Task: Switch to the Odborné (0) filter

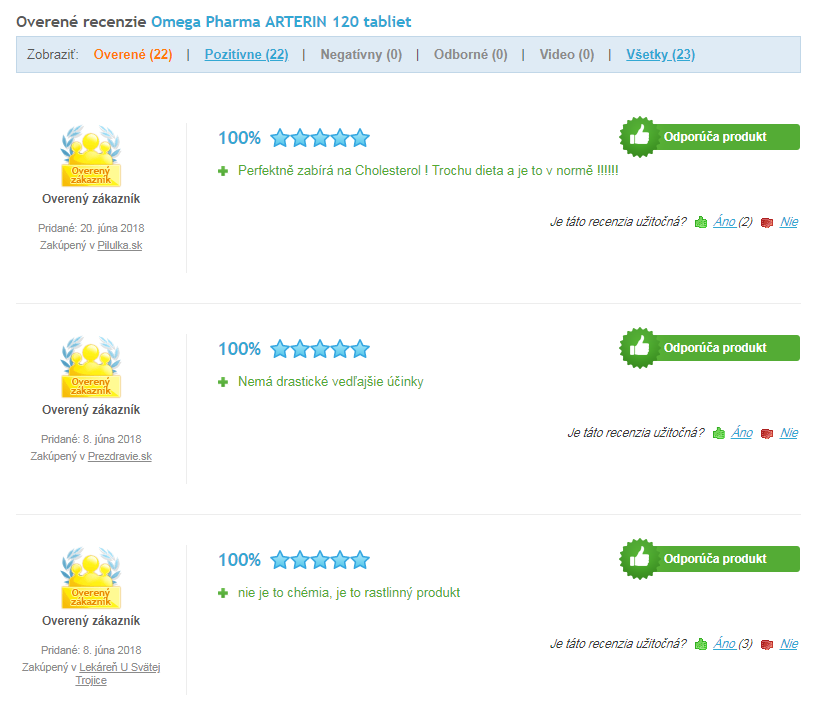Action: [470, 55]
